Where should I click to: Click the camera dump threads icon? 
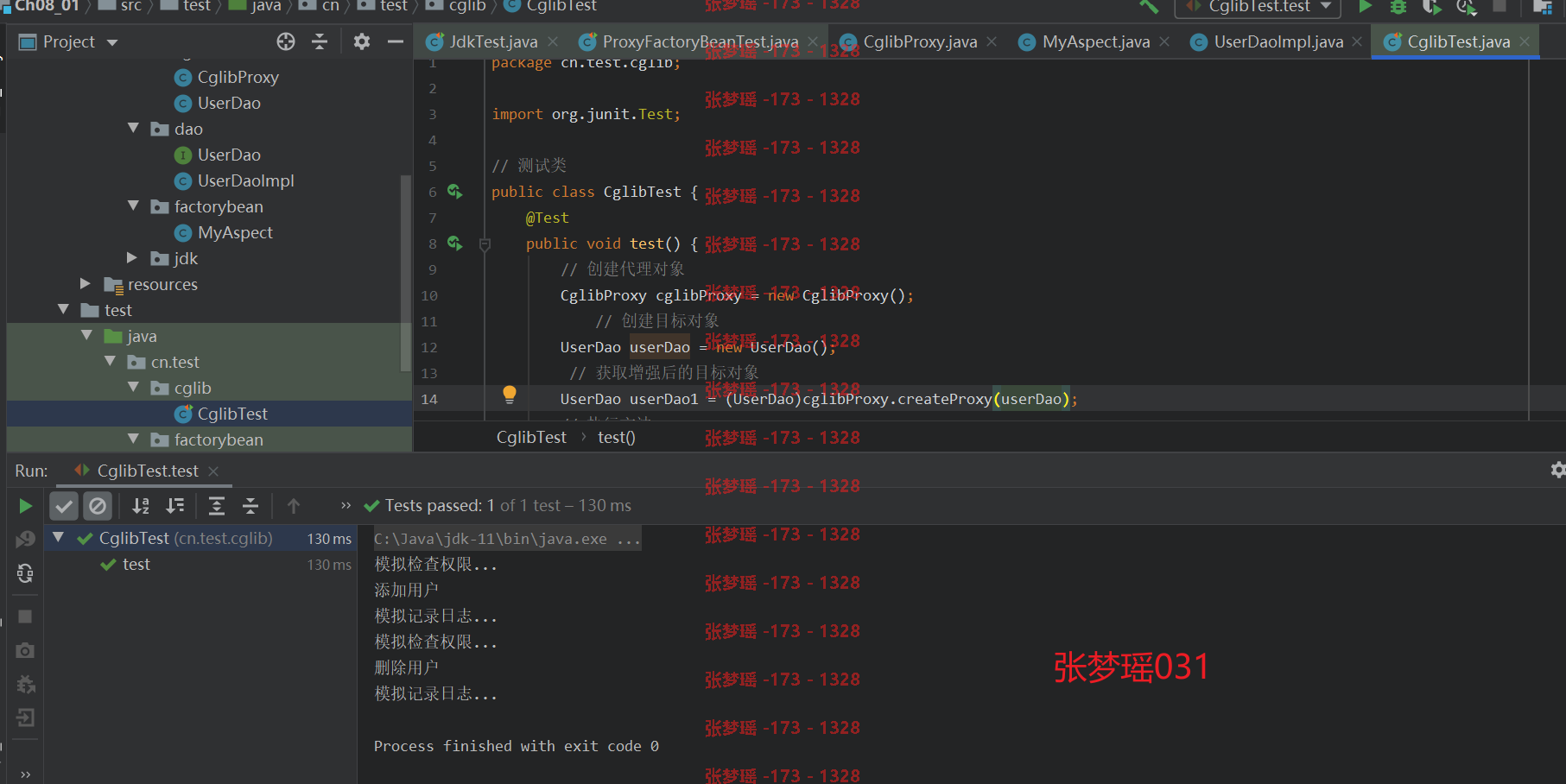(x=25, y=650)
